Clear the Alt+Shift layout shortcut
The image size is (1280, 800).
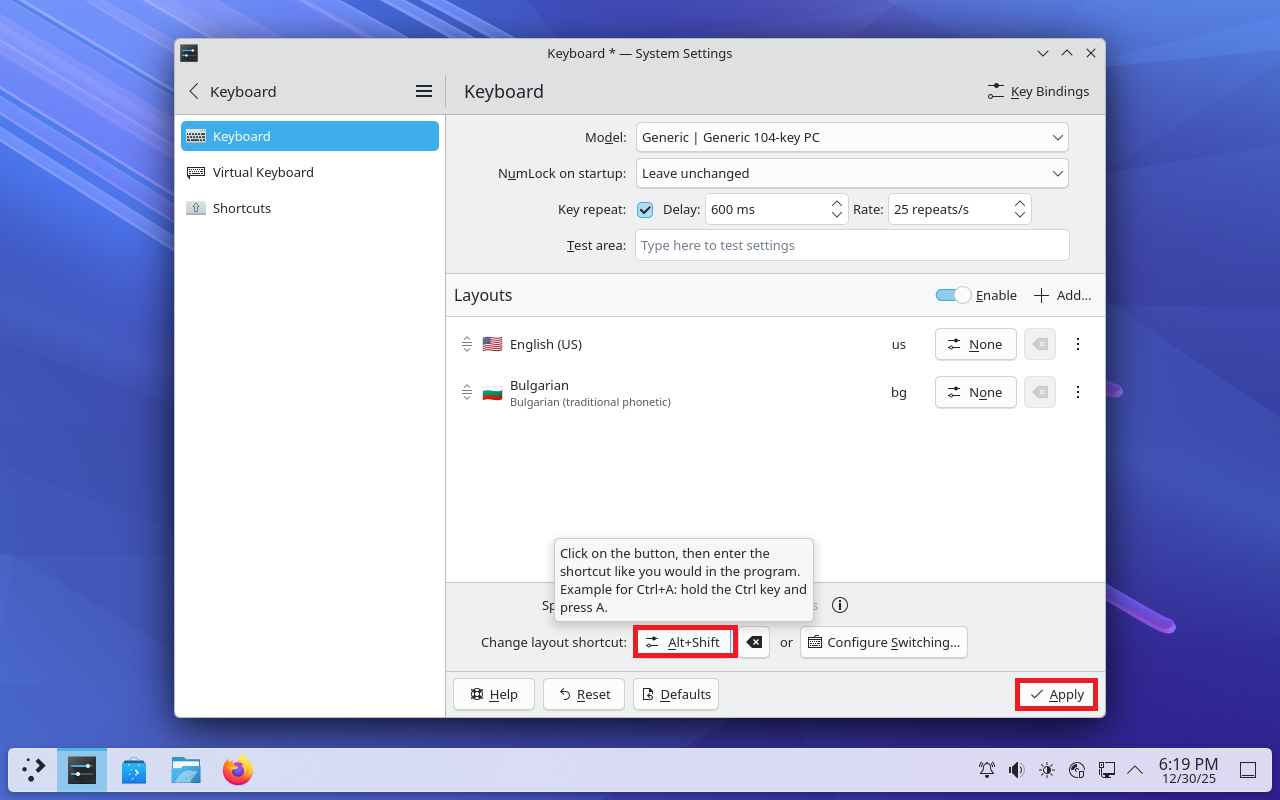[x=754, y=642]
